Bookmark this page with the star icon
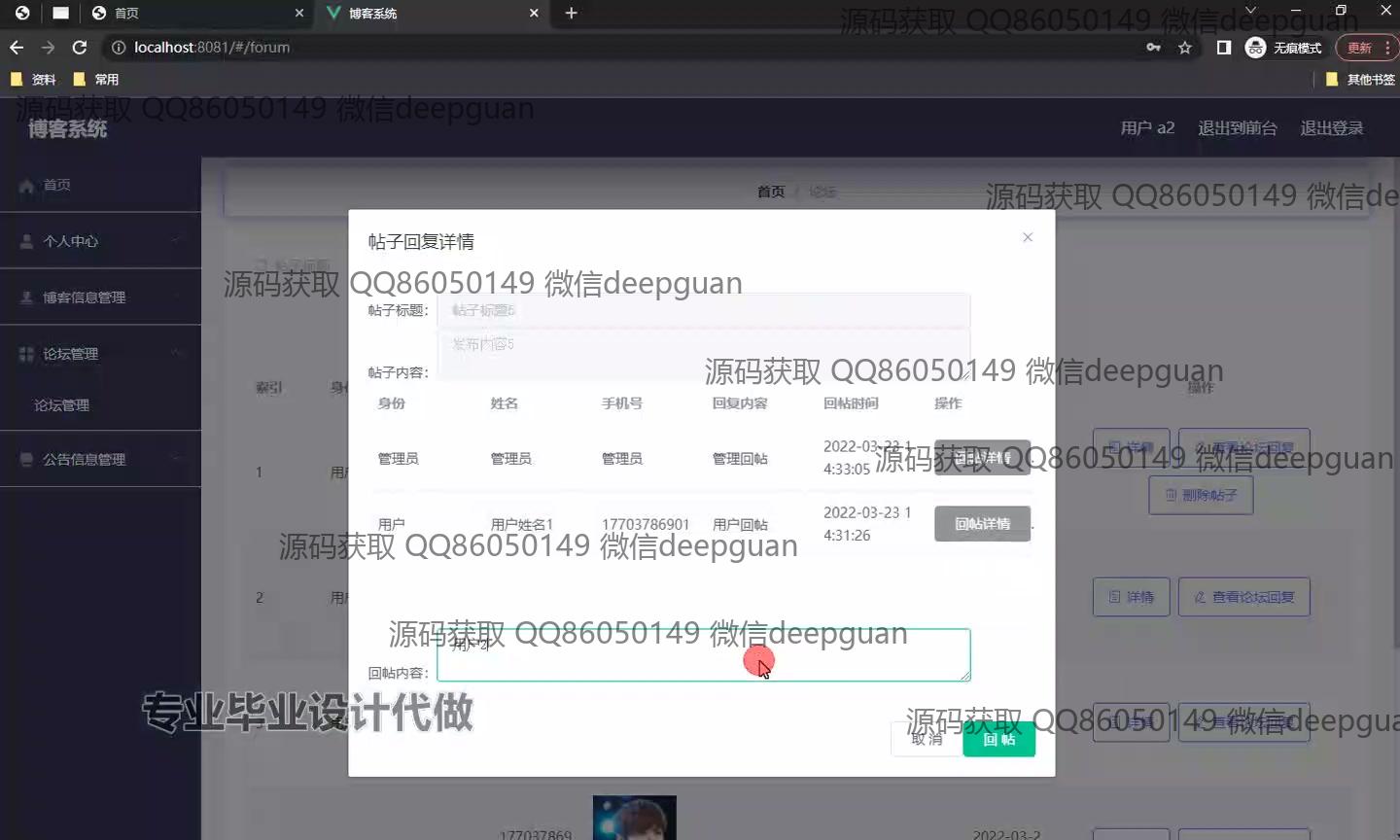This screenshot has width=1400, height=840. point(1185,48)
